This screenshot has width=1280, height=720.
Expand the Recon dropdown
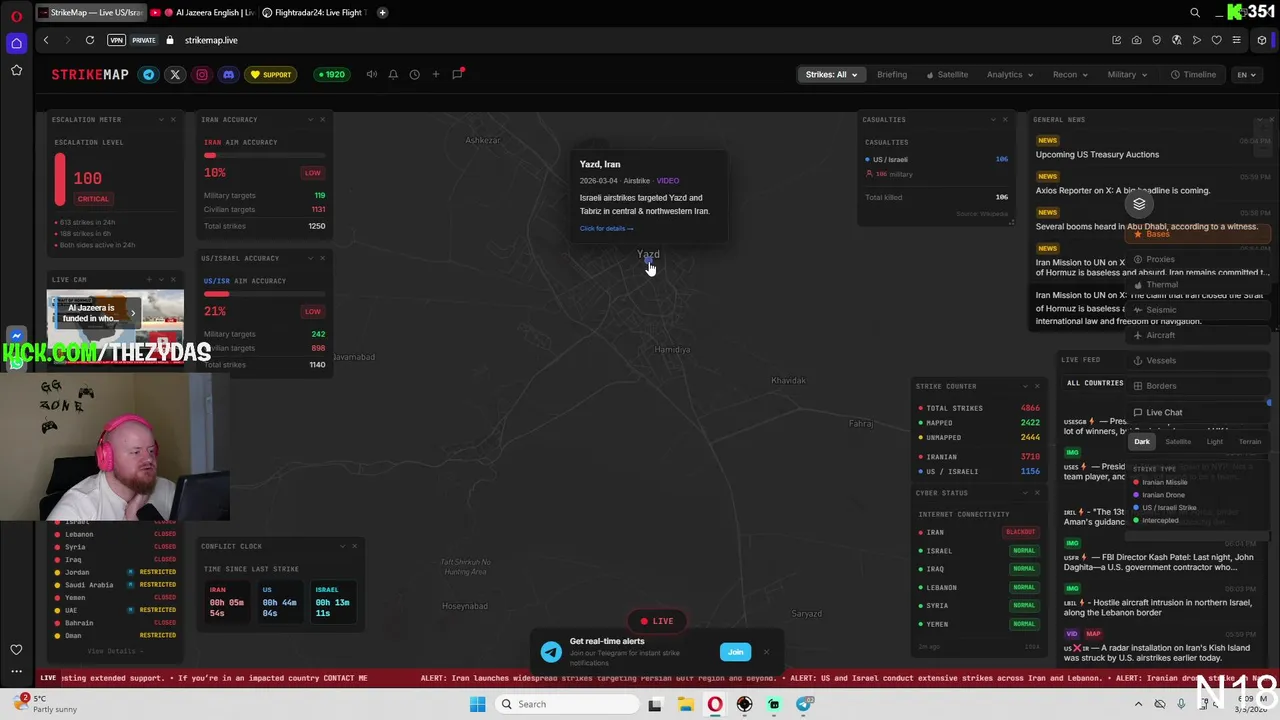click(x=1070, y=74)
